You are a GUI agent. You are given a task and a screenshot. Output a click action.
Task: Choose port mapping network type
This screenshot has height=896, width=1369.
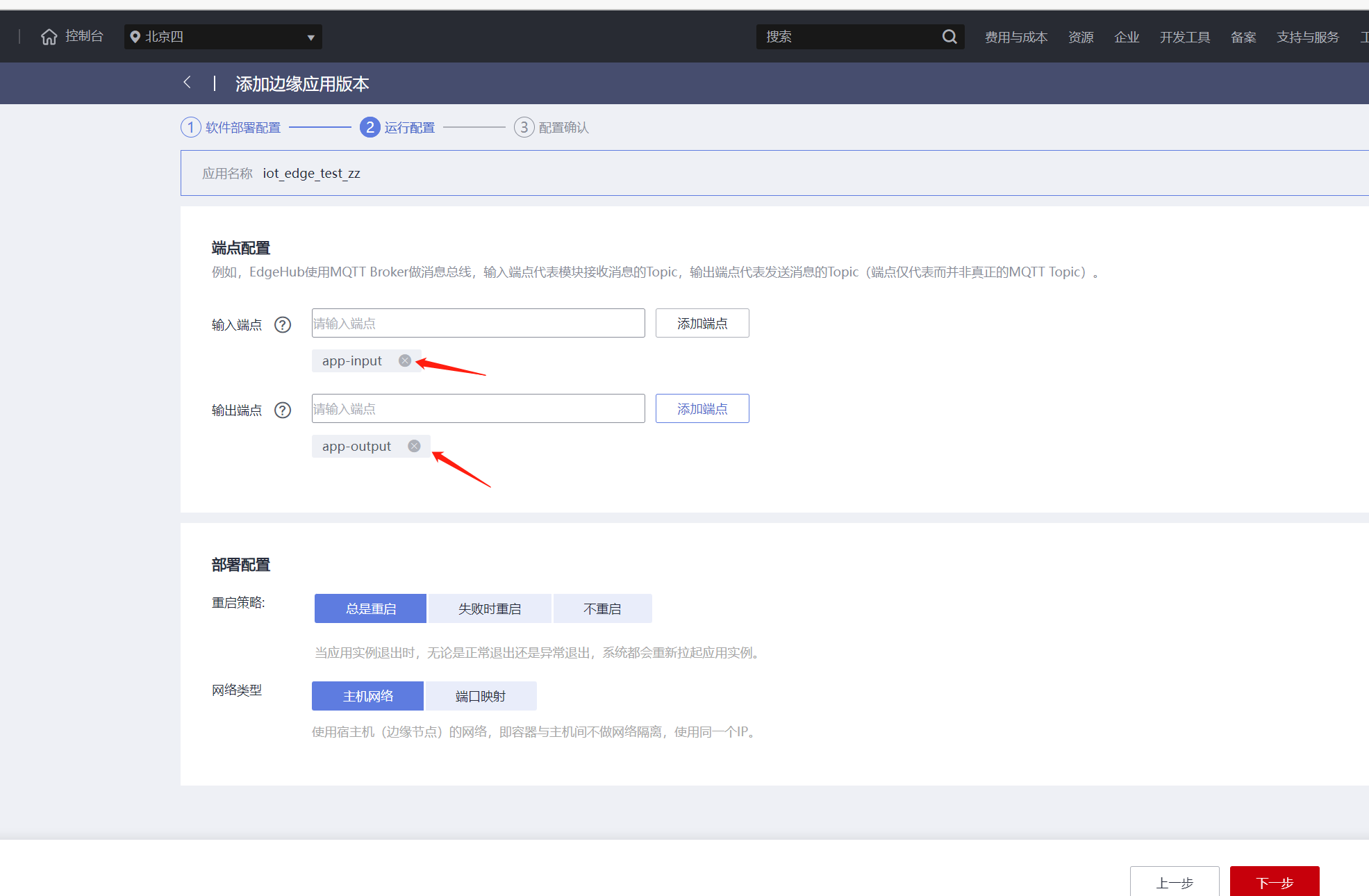pyautogui.click(x=481, y=696)
